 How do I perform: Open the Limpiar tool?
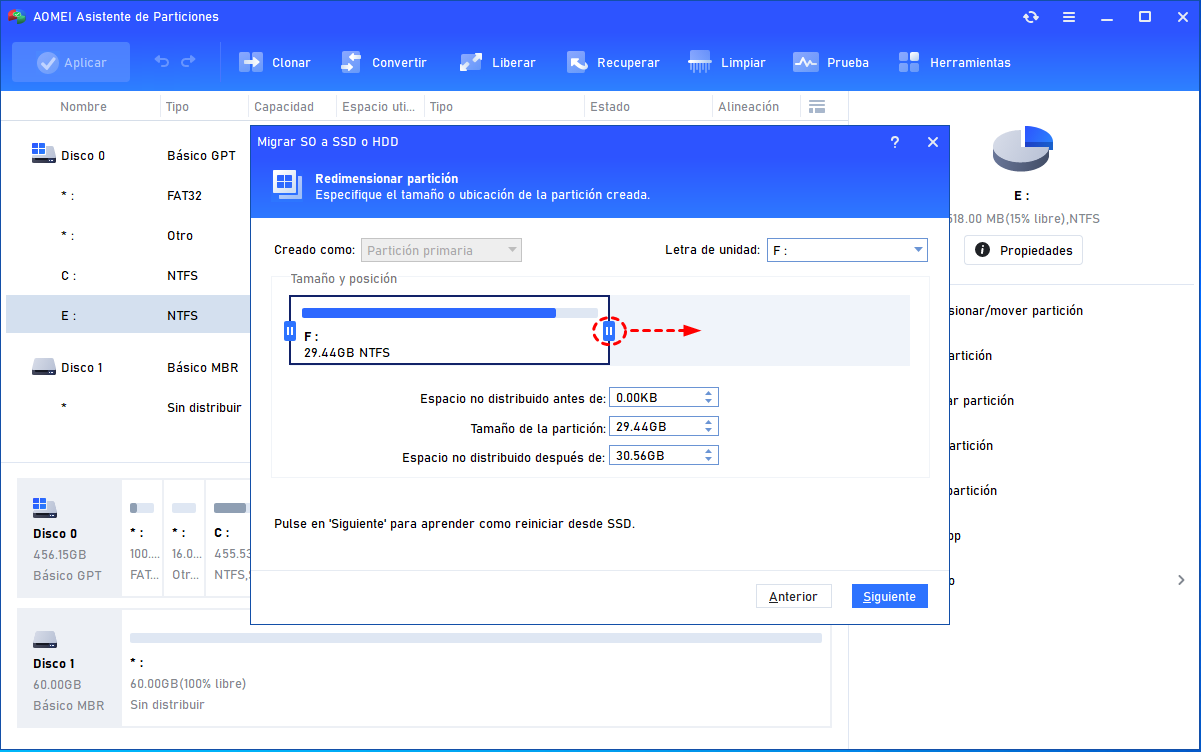(727, 62)
